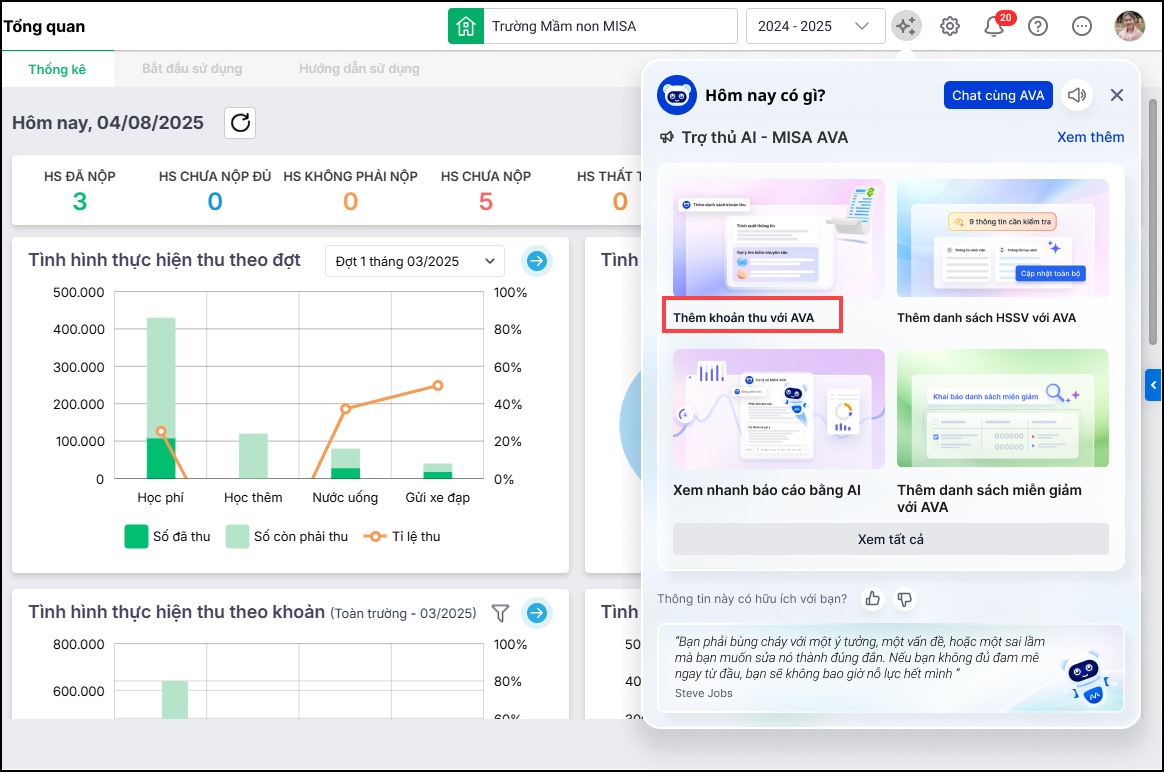Viewport: 1164px width, 772px height.
Task: Open Thêm khoản thu với AVA thumbnail
Action: click(779, 238)
